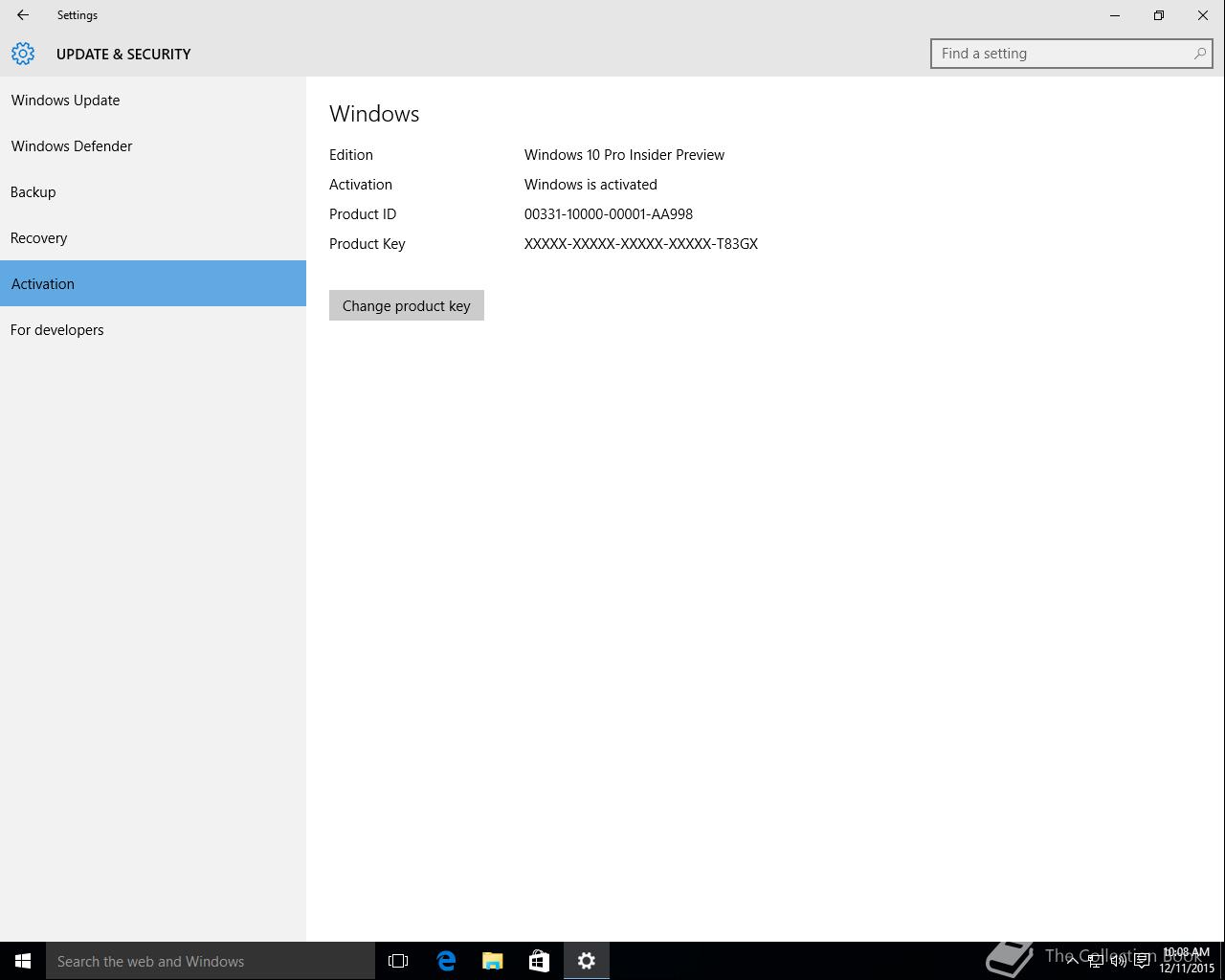Screen dimensions: 1225x980
Task: Focus the Find a setting search box
Action: click(x=1072, y=54)
